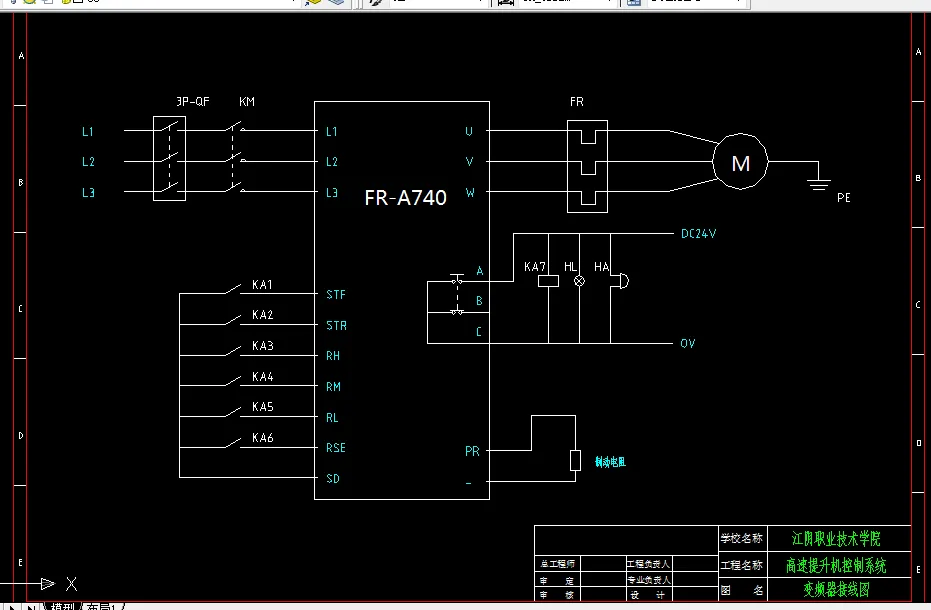Select the 3P-QF circuit breaker symbol box

169,158
